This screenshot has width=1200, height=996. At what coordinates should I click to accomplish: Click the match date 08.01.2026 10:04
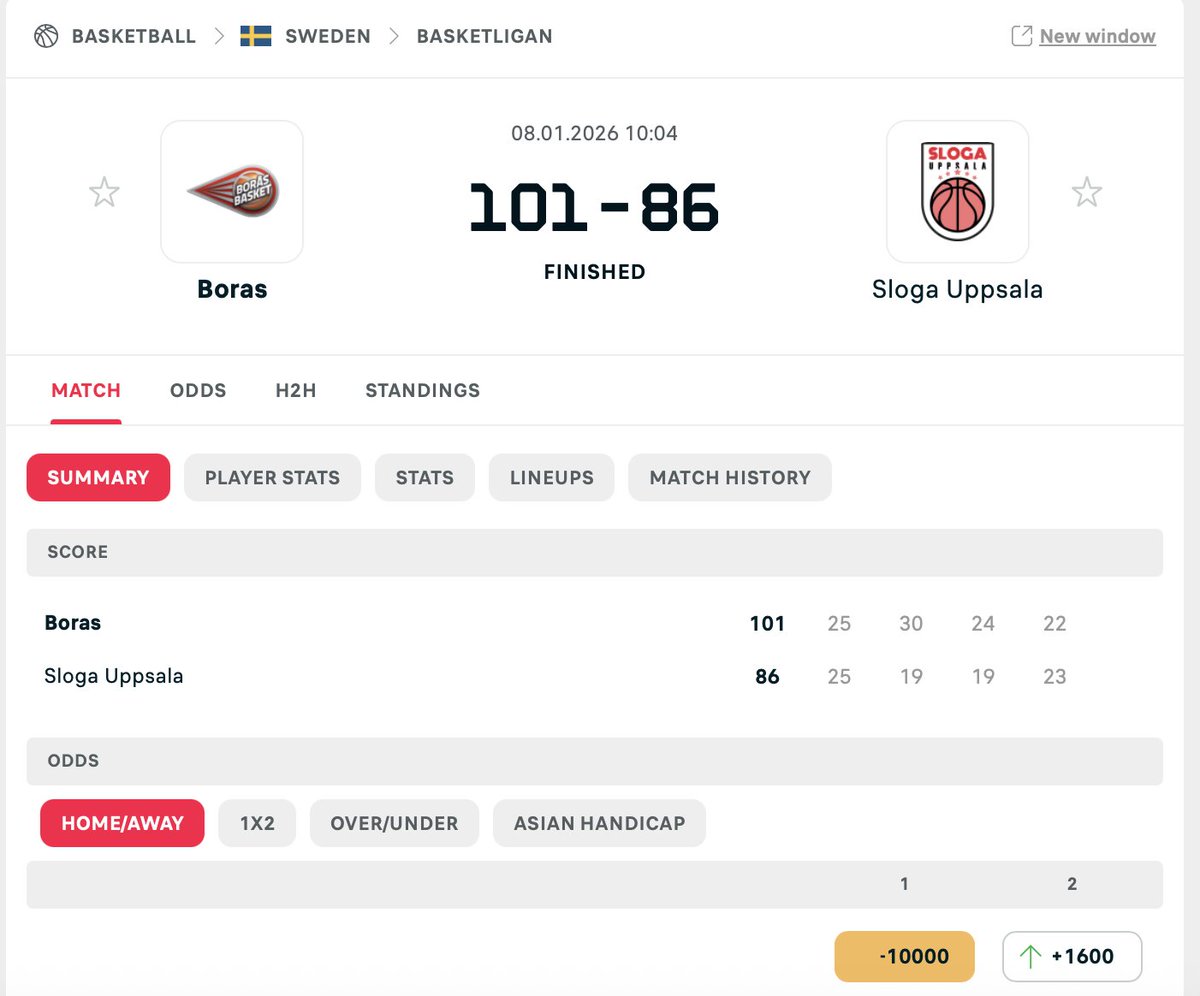point(594,133)
